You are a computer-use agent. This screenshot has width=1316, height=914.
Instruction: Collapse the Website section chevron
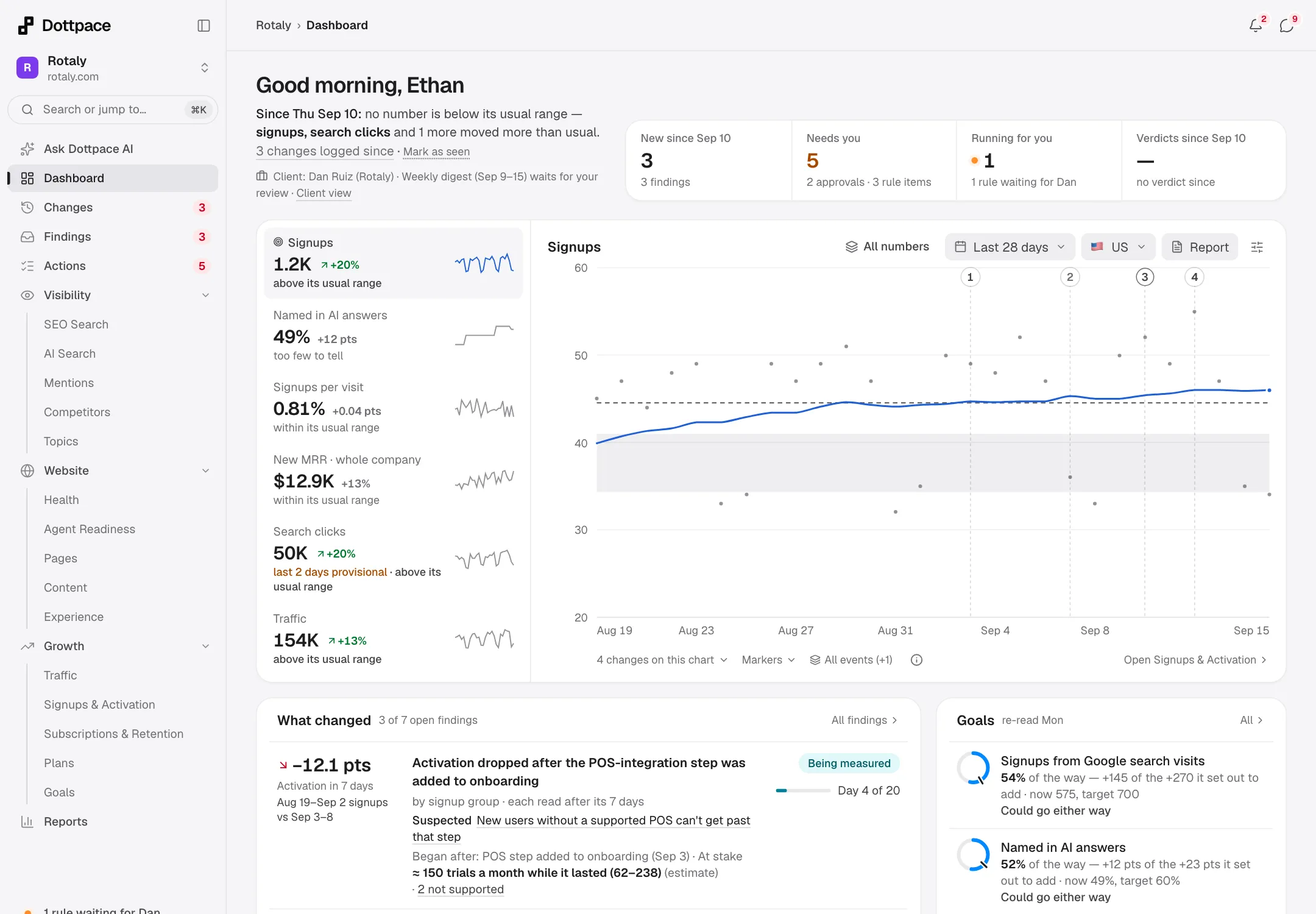[x=206, y=471]
